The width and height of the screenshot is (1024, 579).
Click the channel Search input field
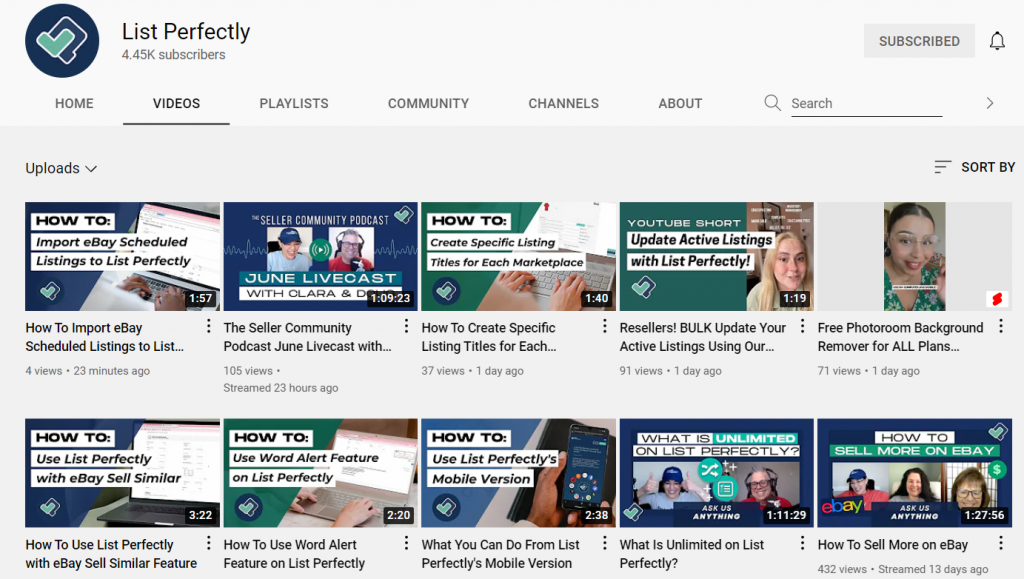pos(867,103)
